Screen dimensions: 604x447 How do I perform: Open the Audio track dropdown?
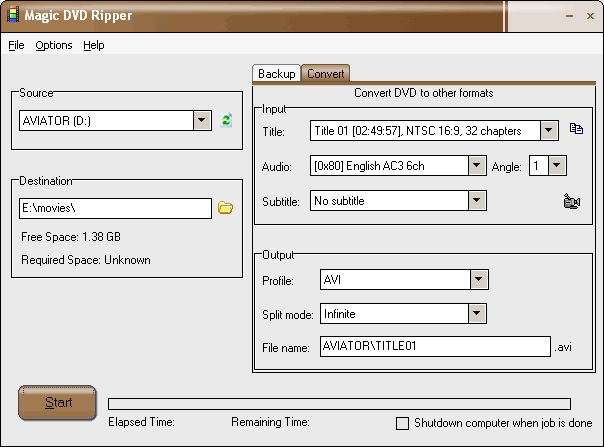477,166
